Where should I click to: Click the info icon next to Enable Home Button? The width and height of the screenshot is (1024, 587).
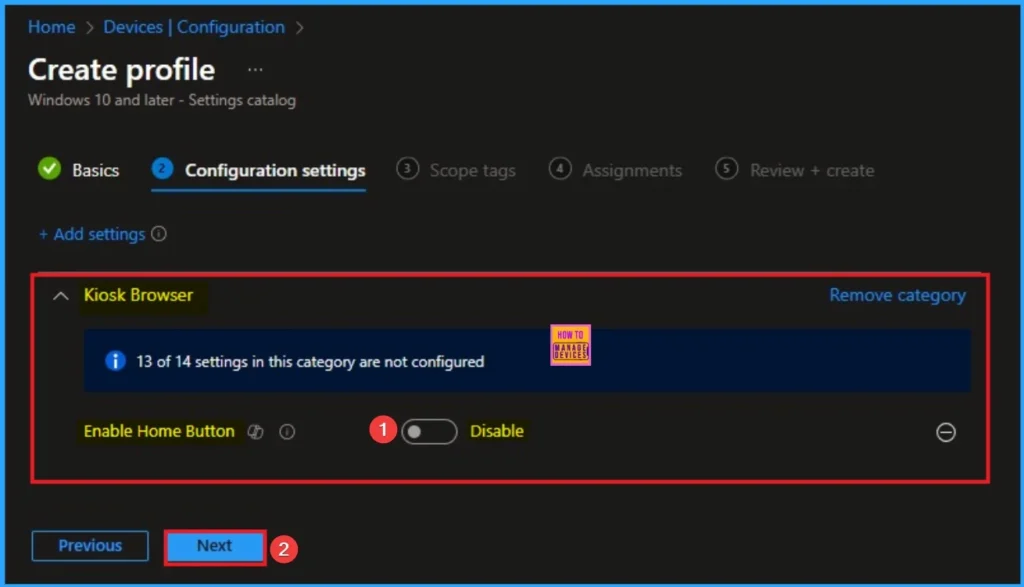click(x=287, y=432)
